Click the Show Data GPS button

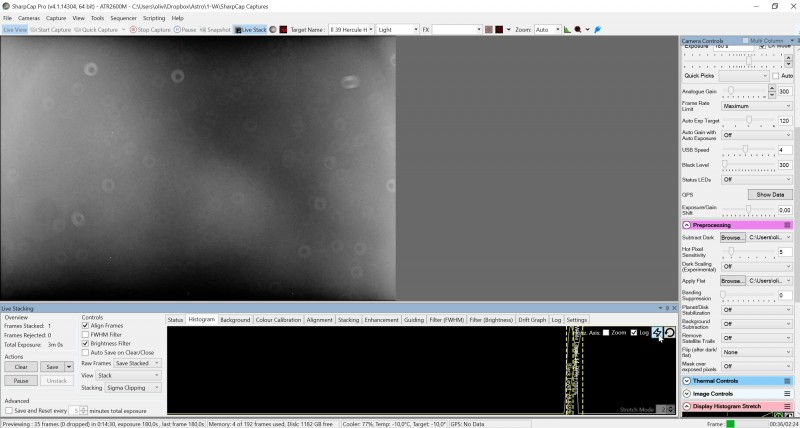pos(770,194)
